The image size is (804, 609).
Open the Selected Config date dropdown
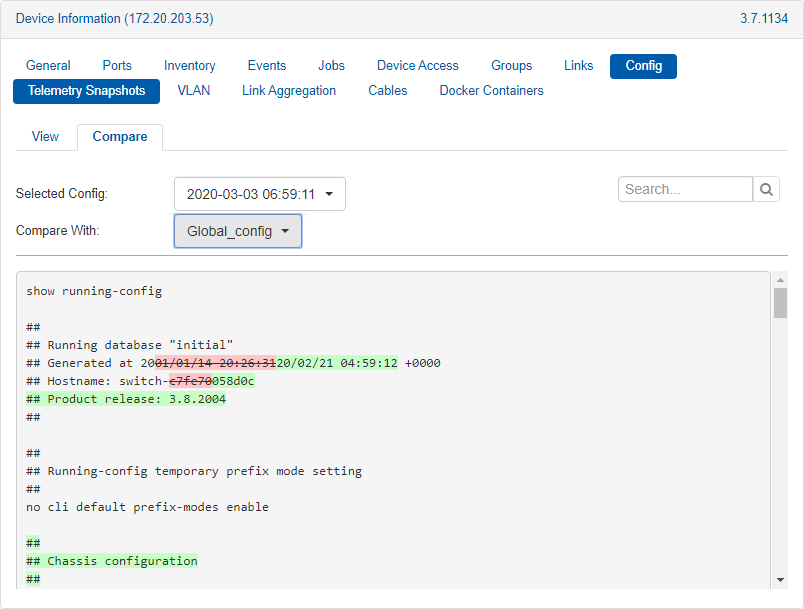[x=260, y=194]
